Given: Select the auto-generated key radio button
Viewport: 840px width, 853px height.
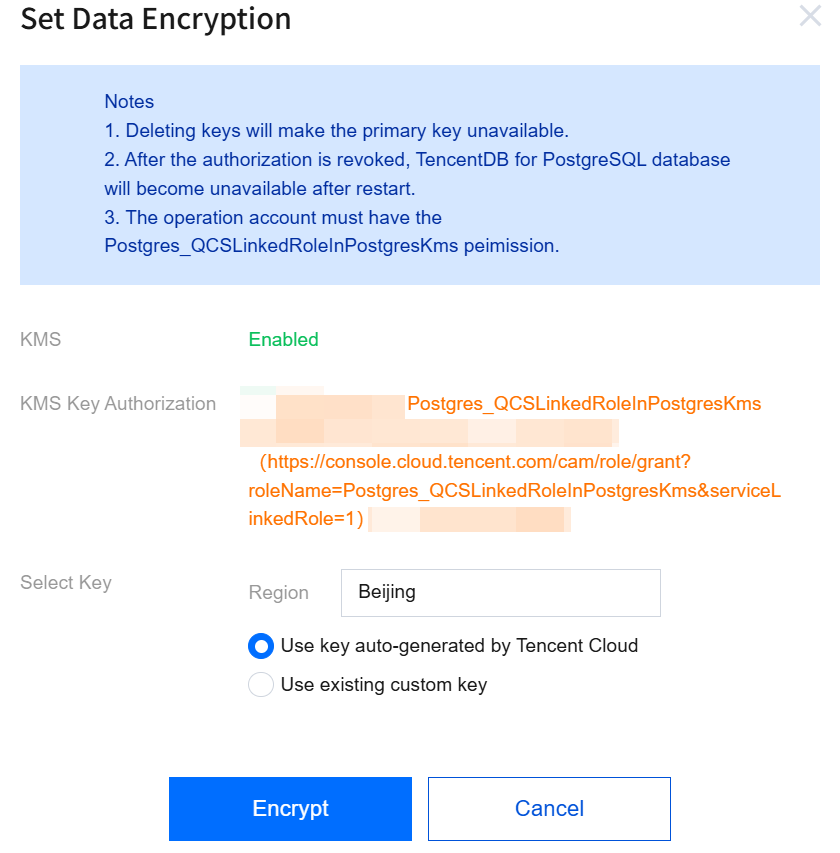Looking at the screenshot, I should point(261,646).
